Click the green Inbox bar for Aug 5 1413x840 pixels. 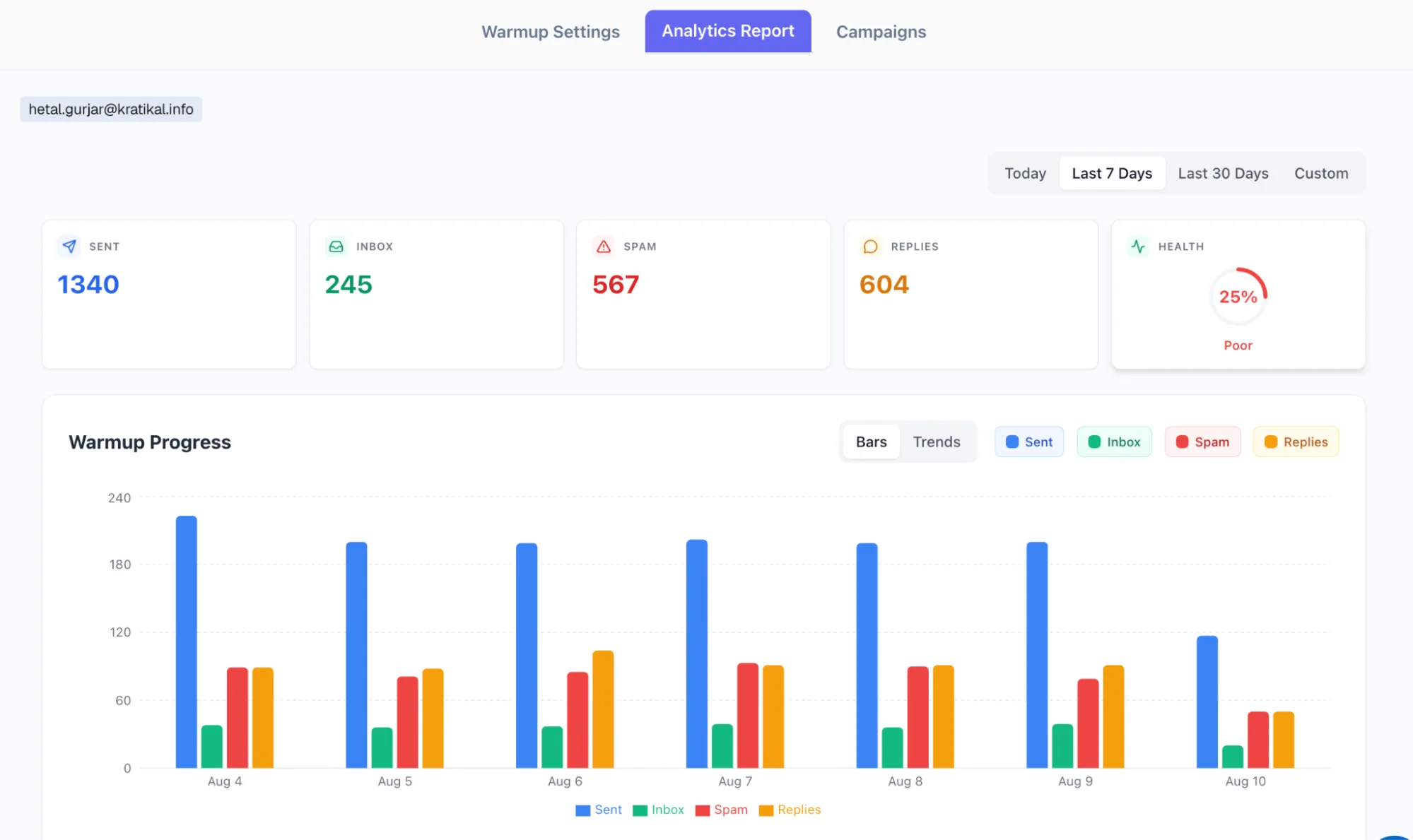coord(382,747)
